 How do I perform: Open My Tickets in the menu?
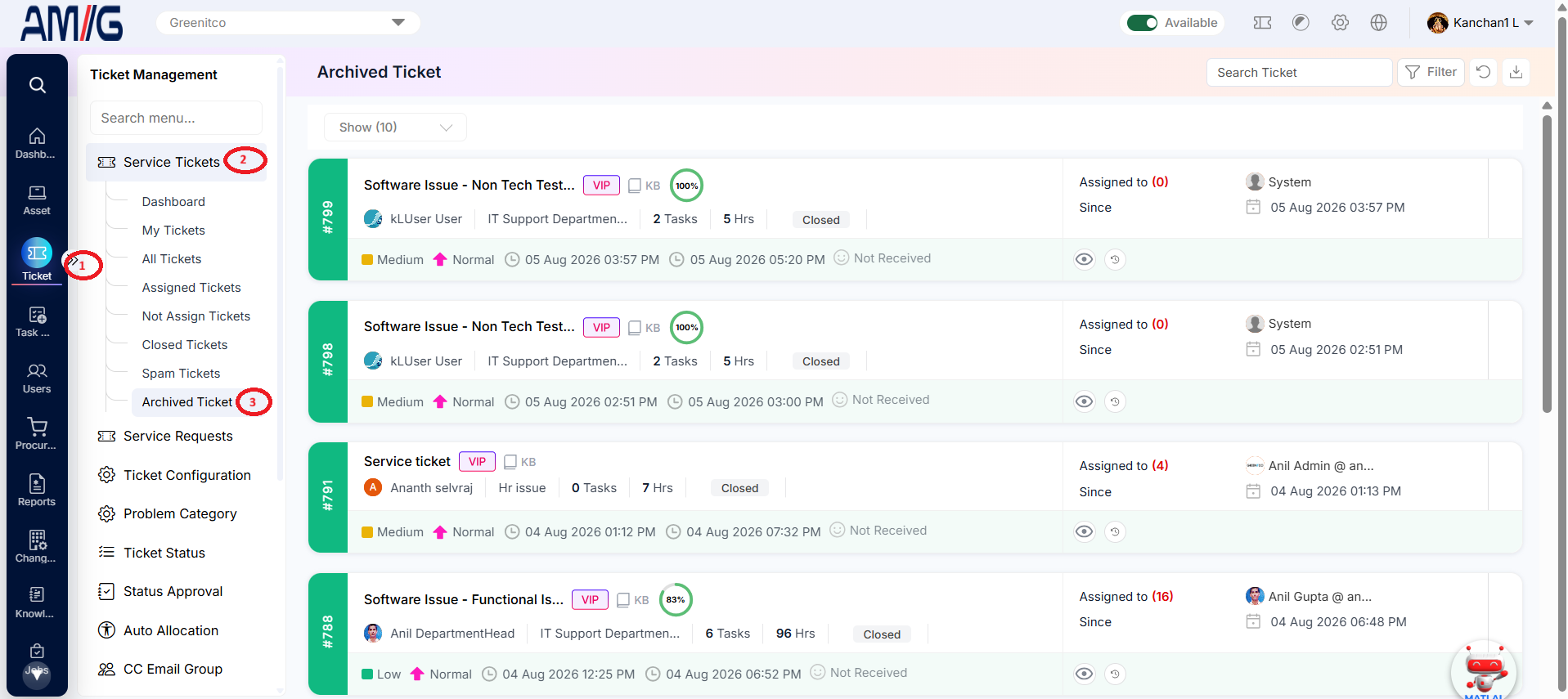coord(173,231)
